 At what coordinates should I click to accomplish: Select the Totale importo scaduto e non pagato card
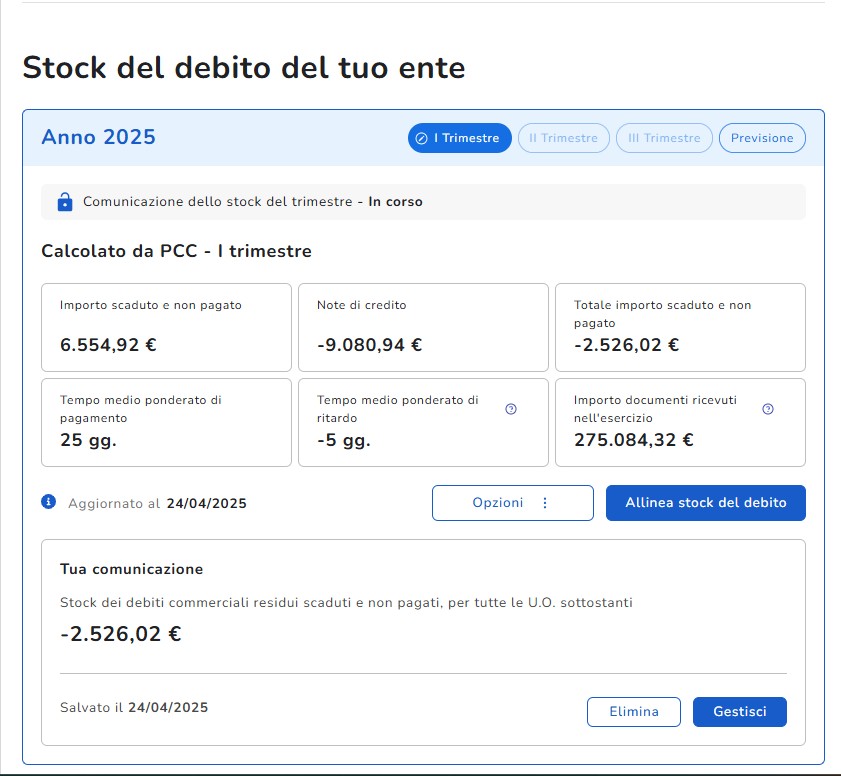[x=680, y=328]
